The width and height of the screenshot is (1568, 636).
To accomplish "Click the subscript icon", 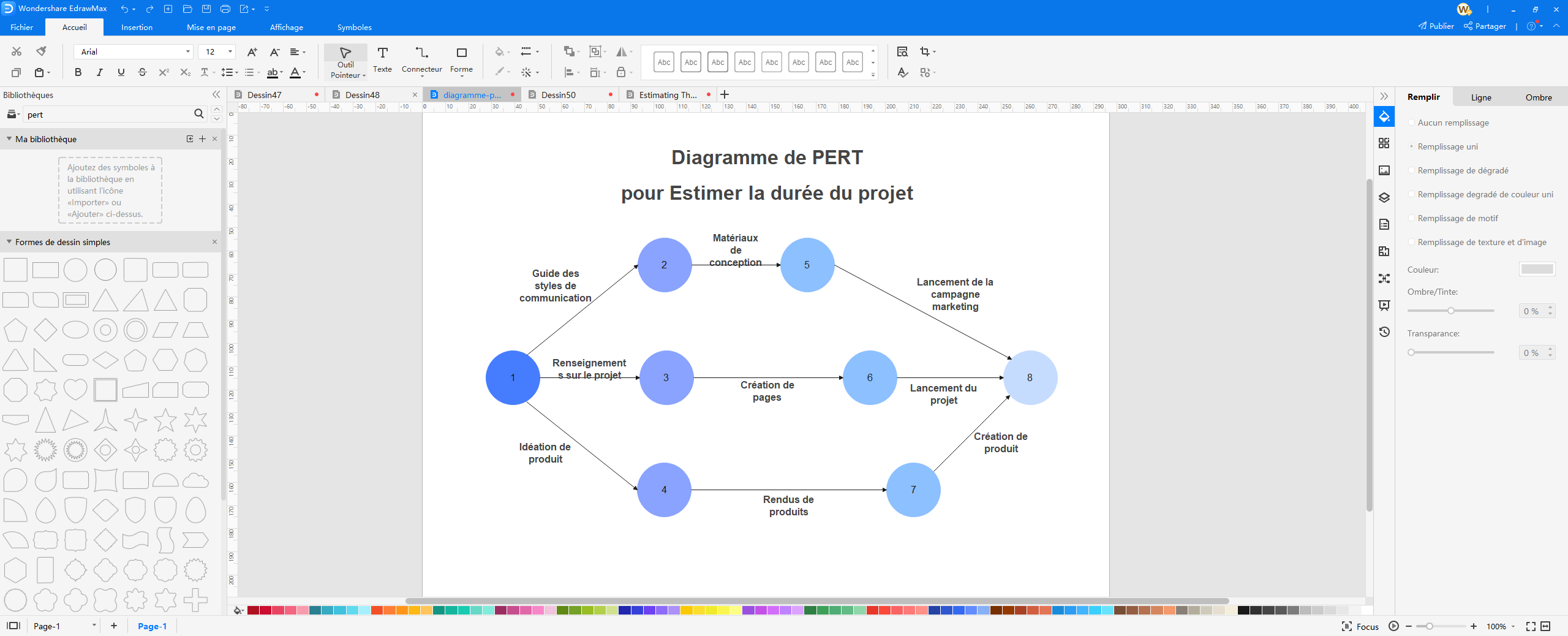I will coord(185,72).
